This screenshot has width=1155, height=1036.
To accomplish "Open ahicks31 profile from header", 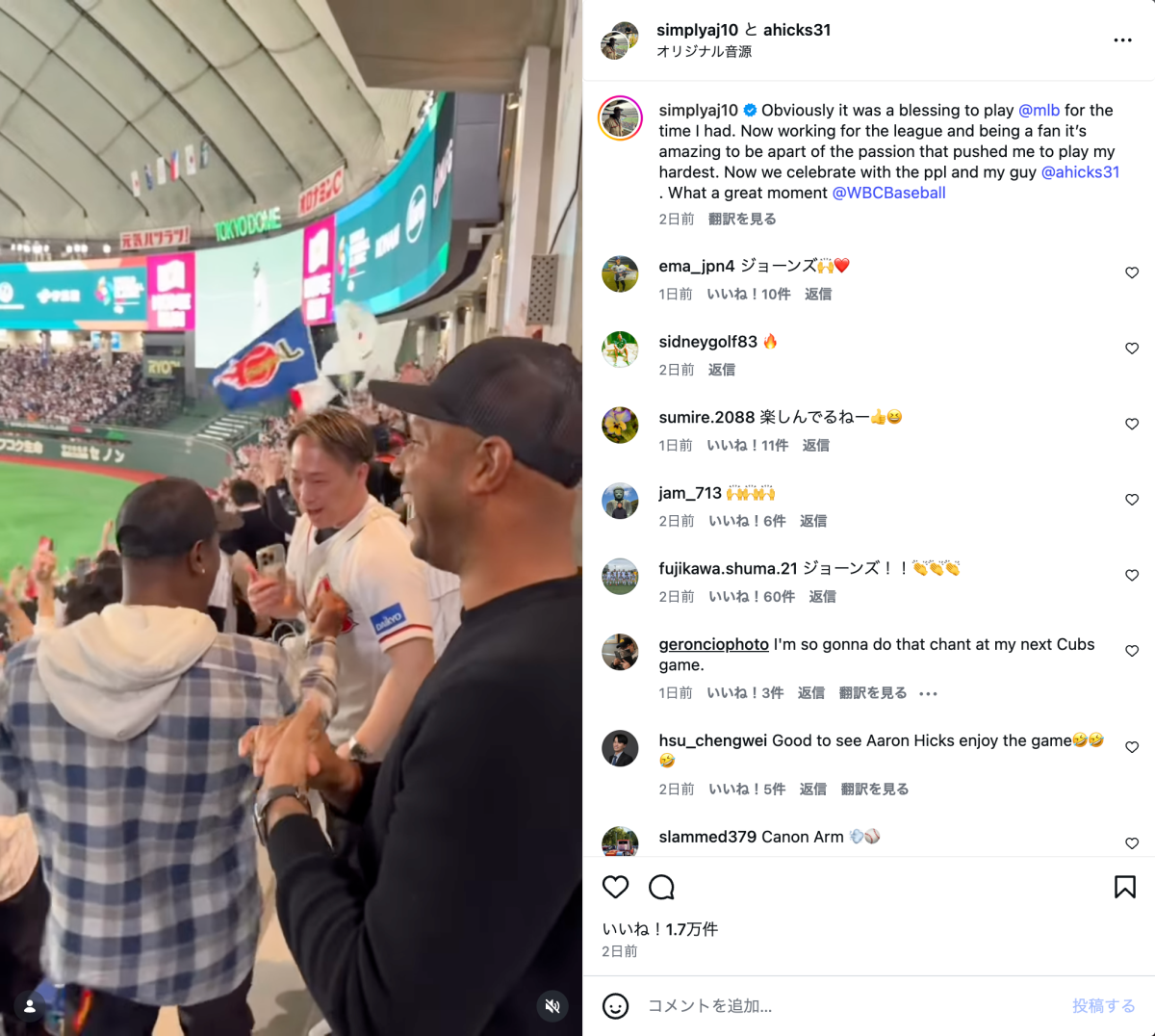I will coord(797,30).
